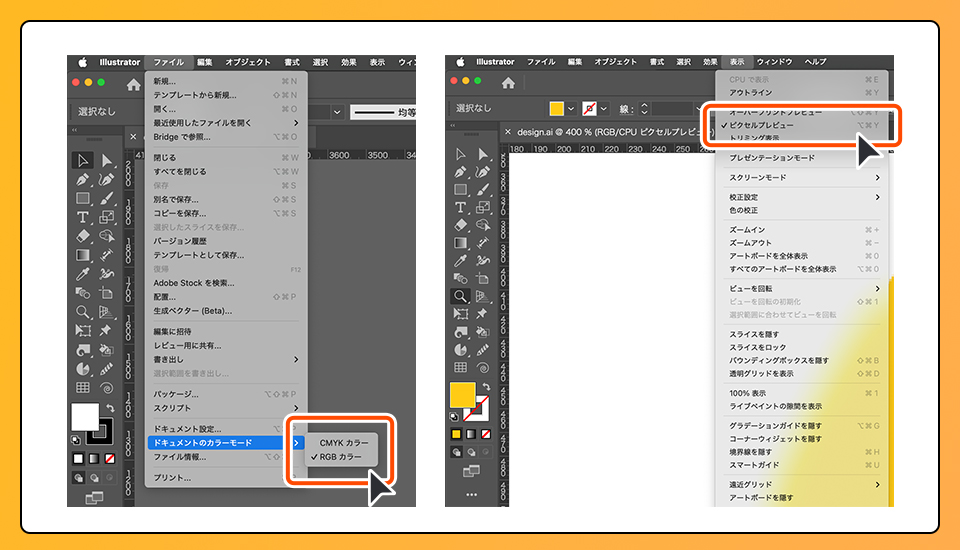Screen dimensions: 960x550
Task: Select the Selection tool in left Illustrator window
Action: point(83,160)
